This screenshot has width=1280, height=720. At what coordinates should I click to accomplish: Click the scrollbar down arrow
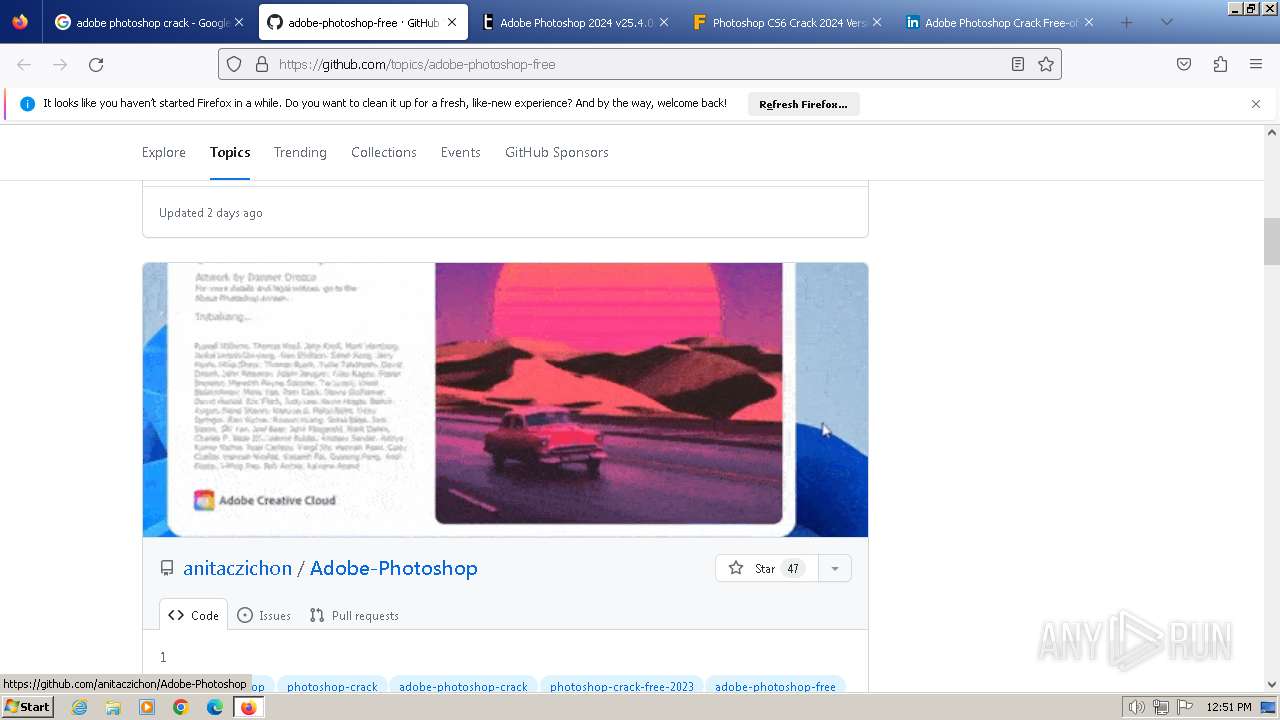[x=1272, y=684]
